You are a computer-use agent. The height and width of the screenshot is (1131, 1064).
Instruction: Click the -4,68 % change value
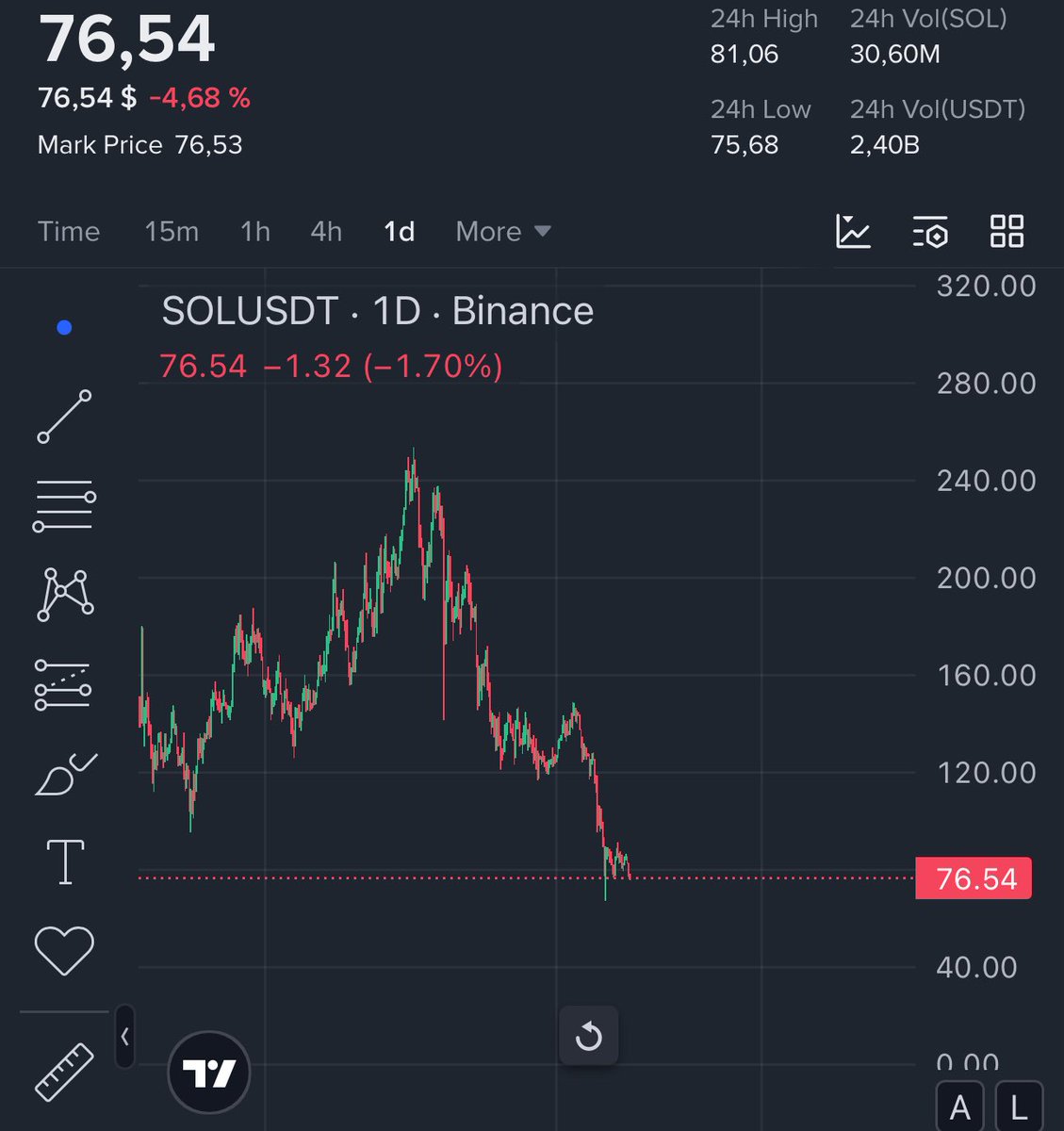tap(200, 97)
